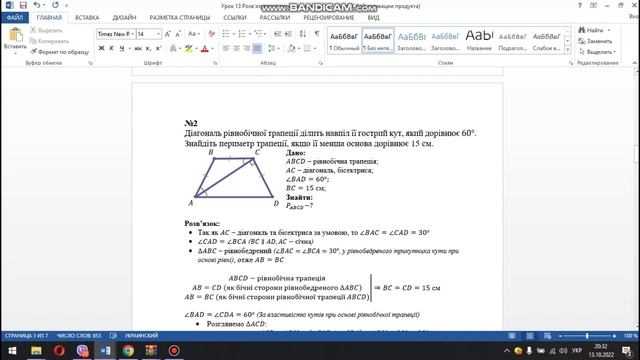The width and height of the screenshot is (640, 360).
Task: Redo the action in quick access toolbar
Action: tap(55, 5)
